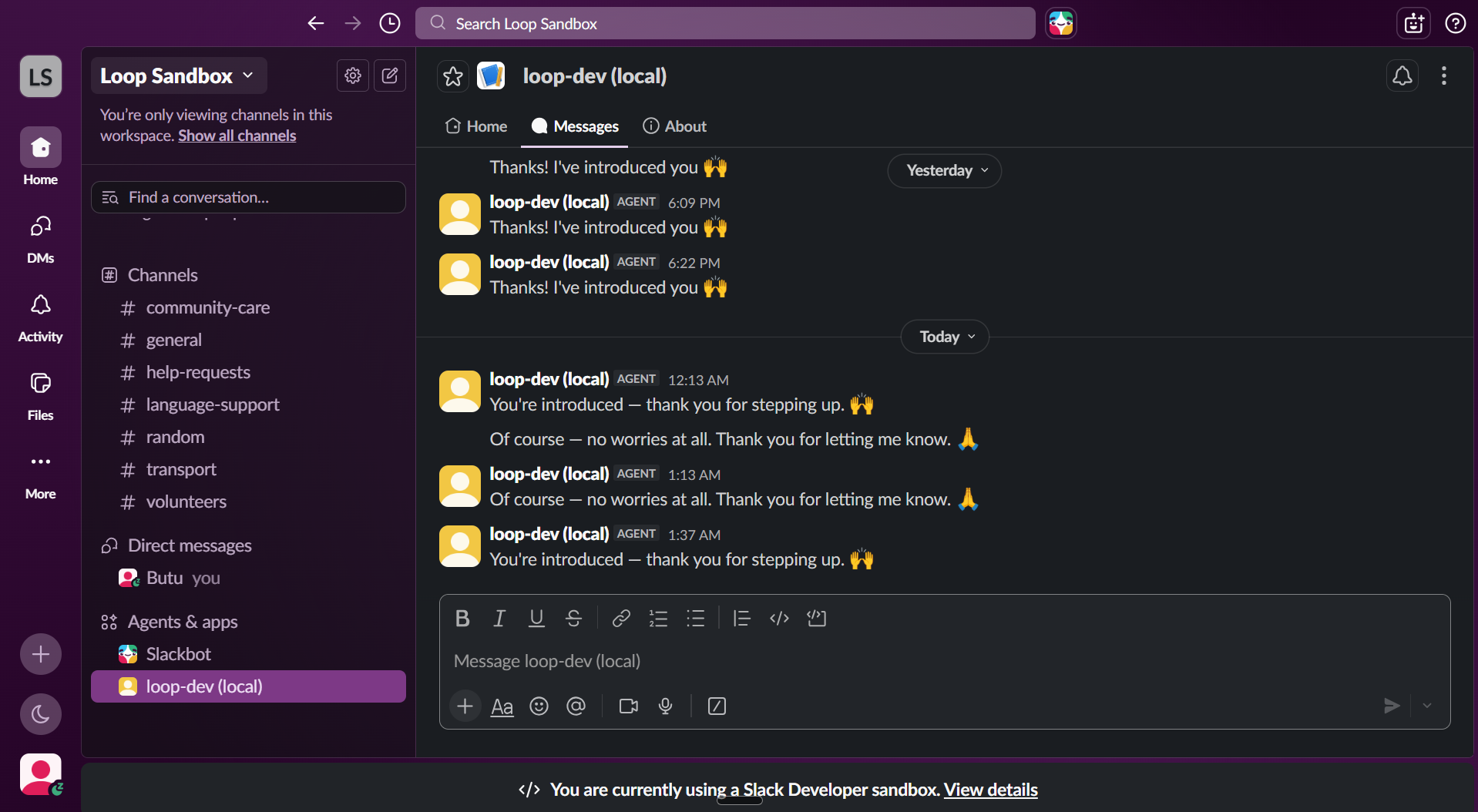Viewport: 1478px width, 812px height.
Task: Star the loop-dev (local) conversation
Action: coord(453,76)
